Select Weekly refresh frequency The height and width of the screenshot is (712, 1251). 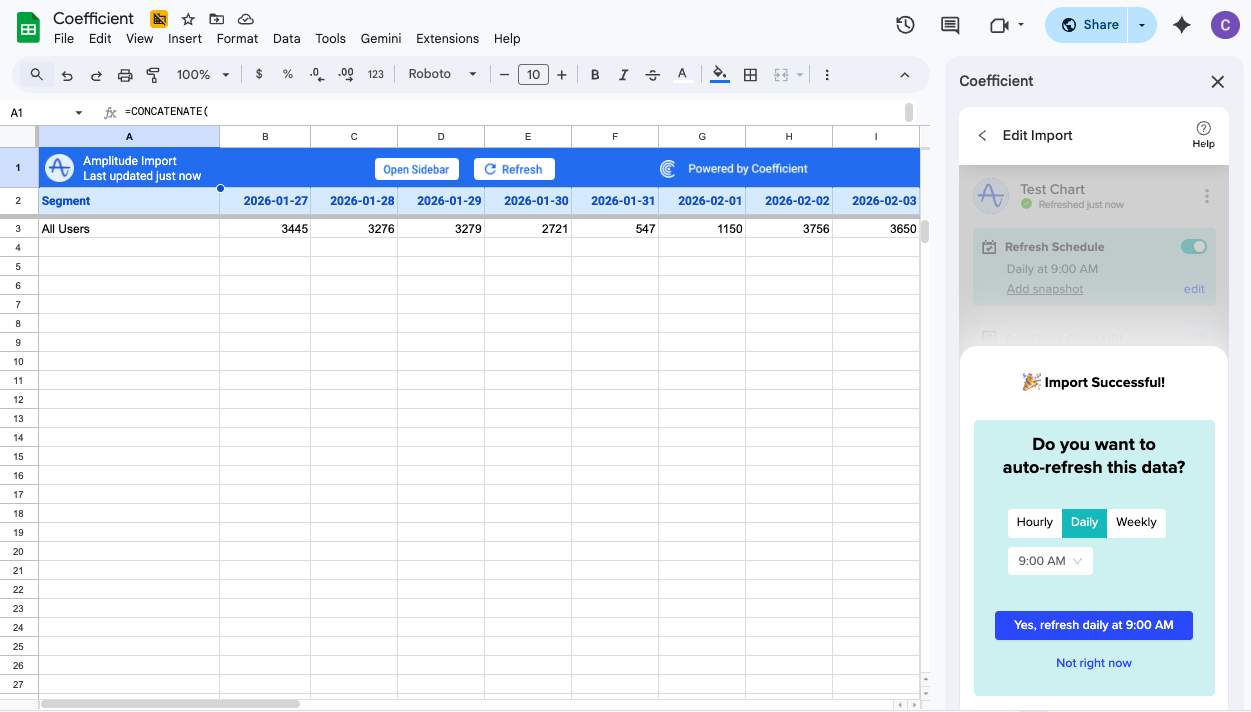[1135, 522]
